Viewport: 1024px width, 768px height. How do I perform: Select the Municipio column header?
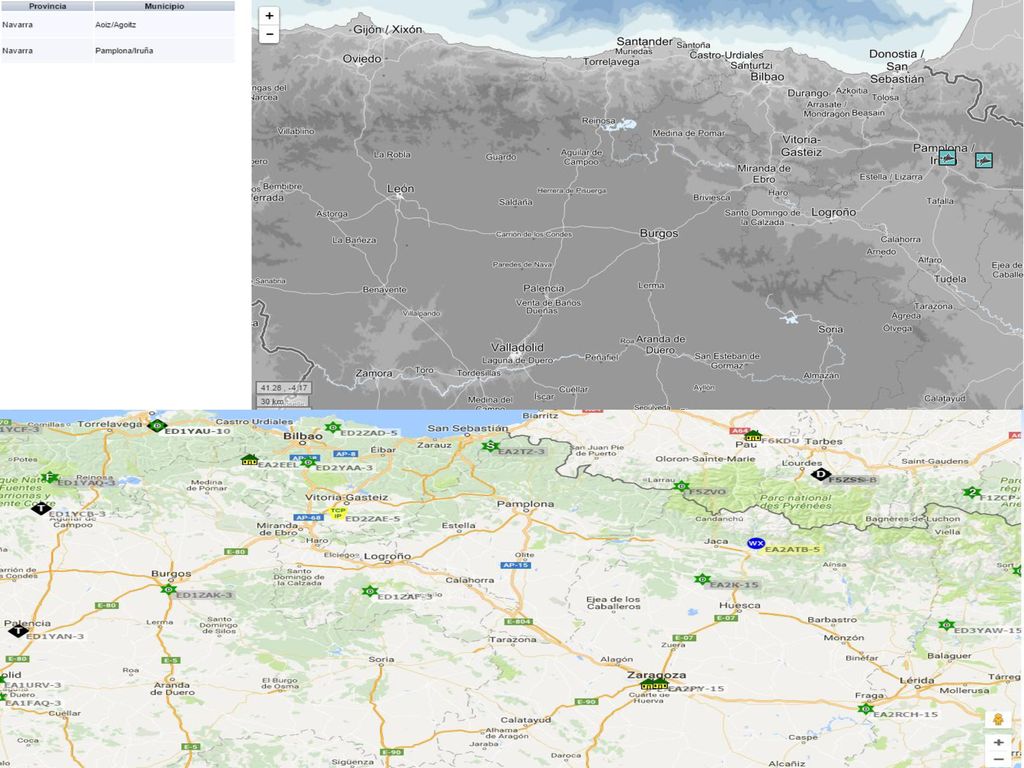pos(164,6)
